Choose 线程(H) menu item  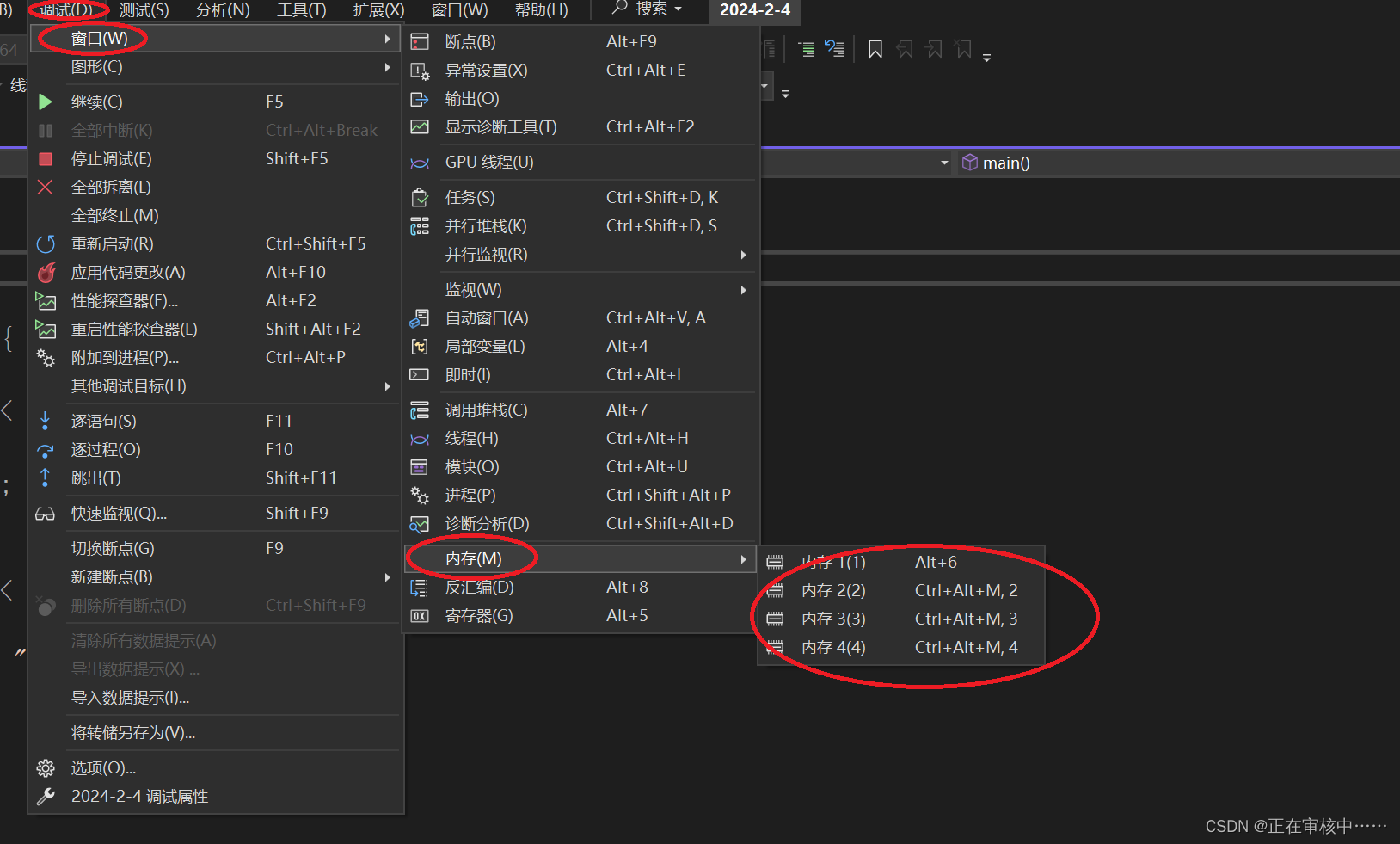coord(580,439)
